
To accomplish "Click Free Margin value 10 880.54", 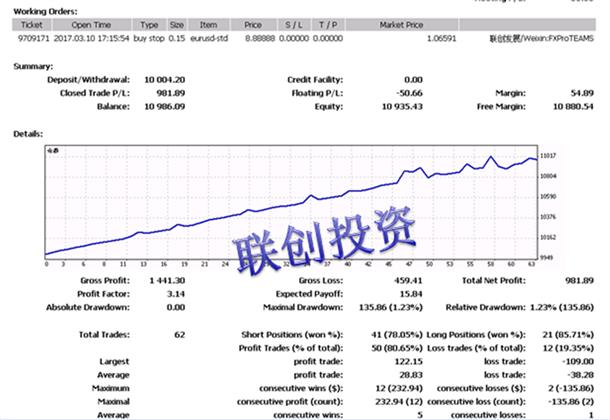I will coord(573,107).
